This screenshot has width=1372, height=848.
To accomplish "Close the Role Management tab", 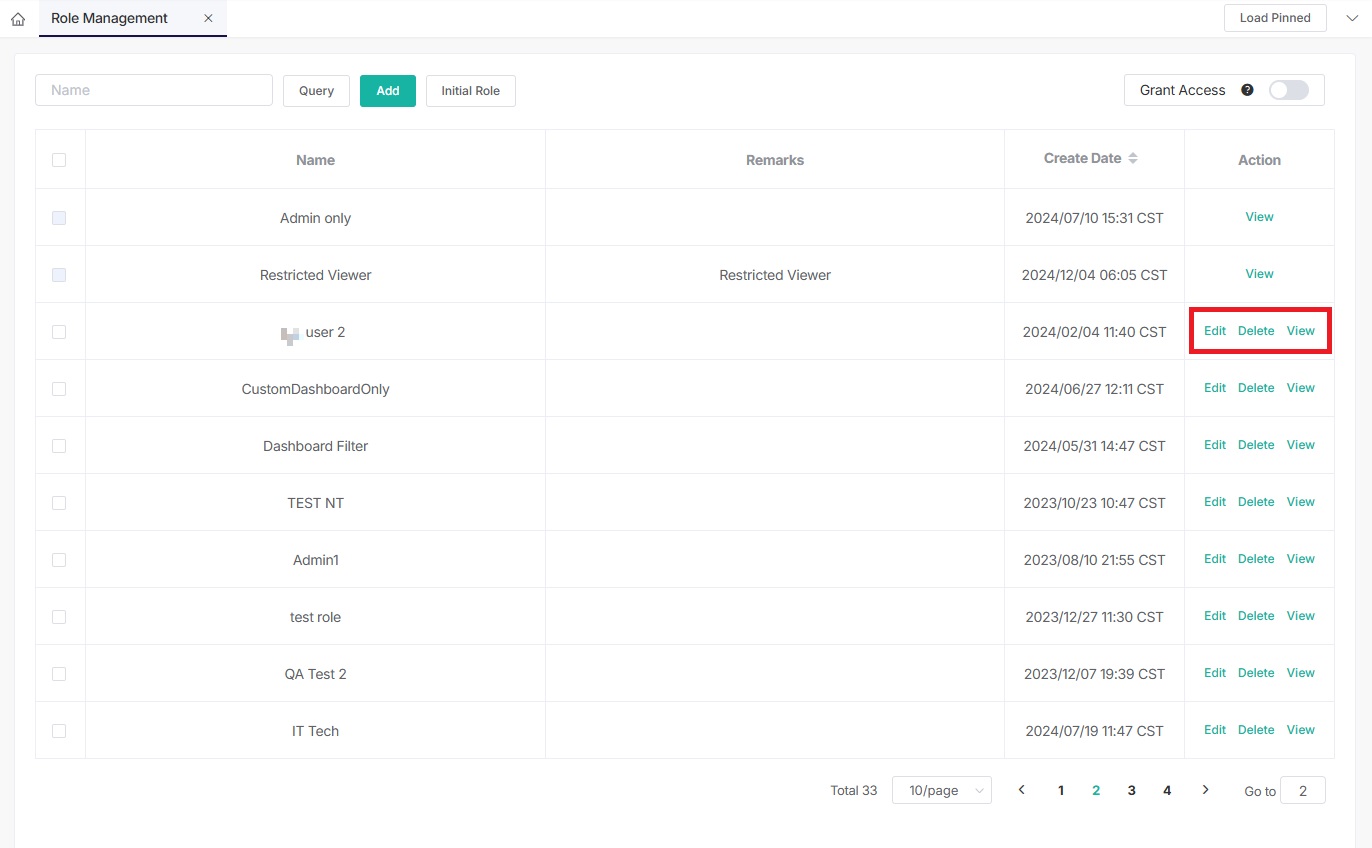I will [208, 18].
